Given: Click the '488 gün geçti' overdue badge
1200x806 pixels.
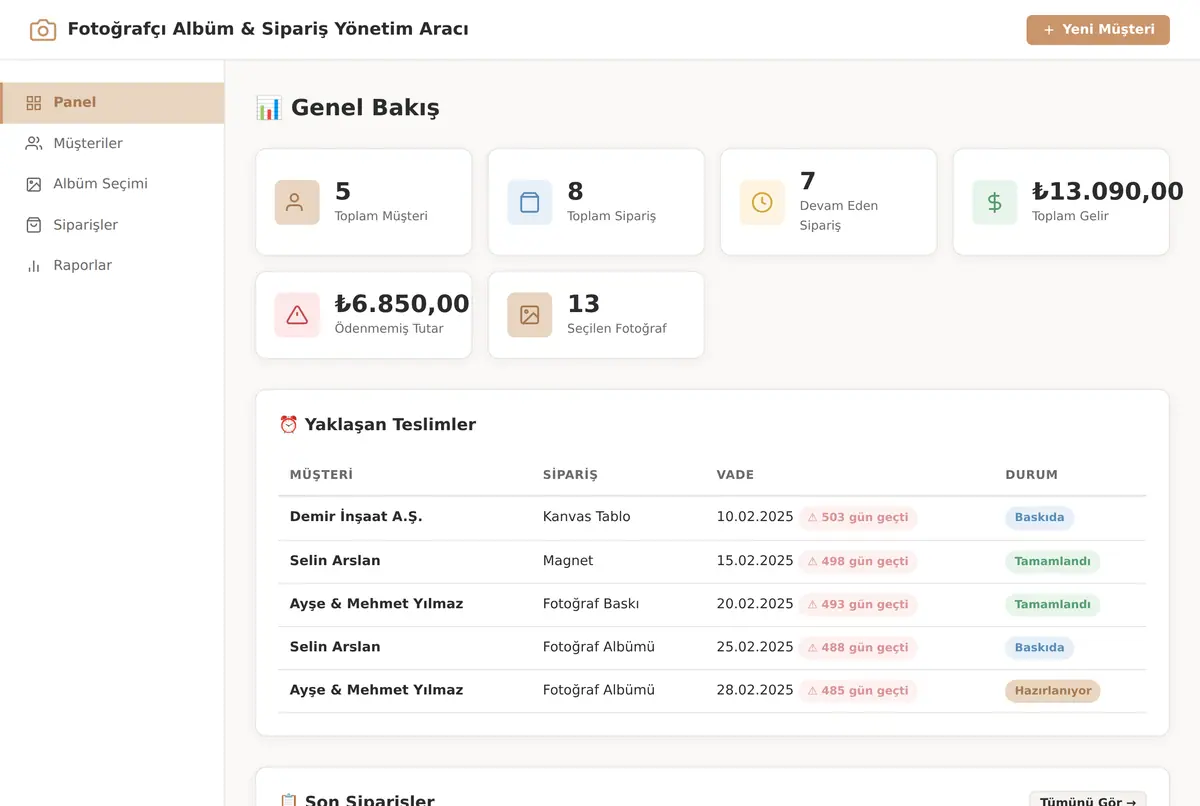Looking at the screenshot, I should point(858,648).
